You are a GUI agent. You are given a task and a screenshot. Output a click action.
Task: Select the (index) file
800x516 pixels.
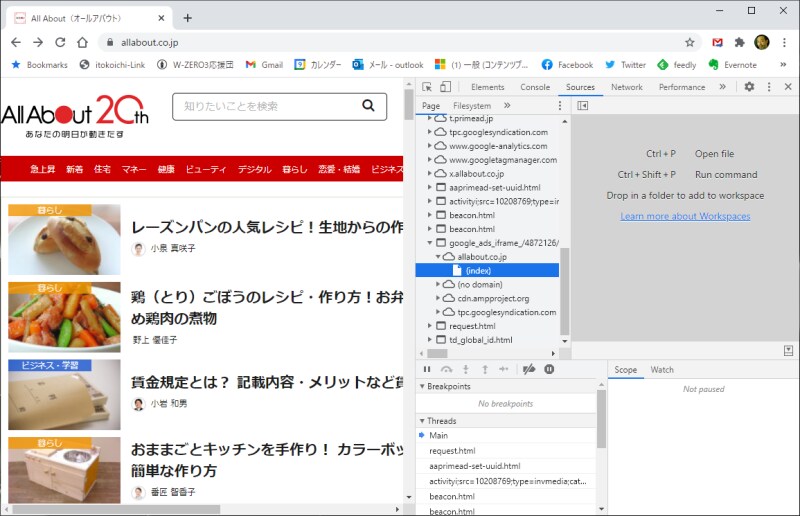coord(487,271)
